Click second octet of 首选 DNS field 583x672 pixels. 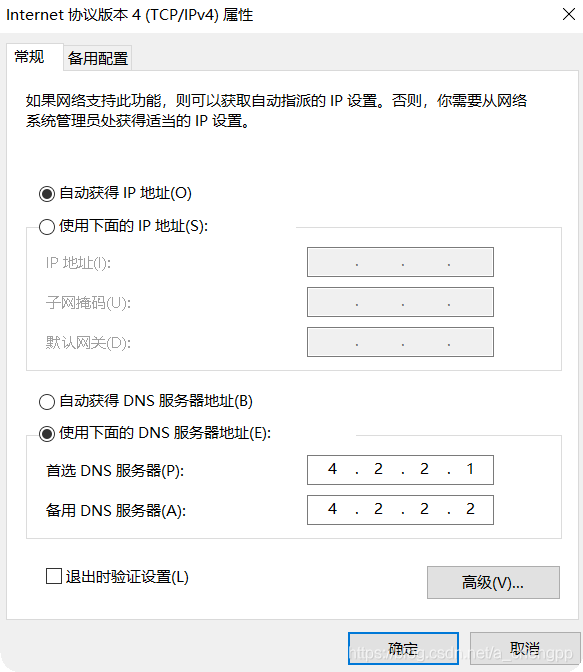[x=378, y=469]
